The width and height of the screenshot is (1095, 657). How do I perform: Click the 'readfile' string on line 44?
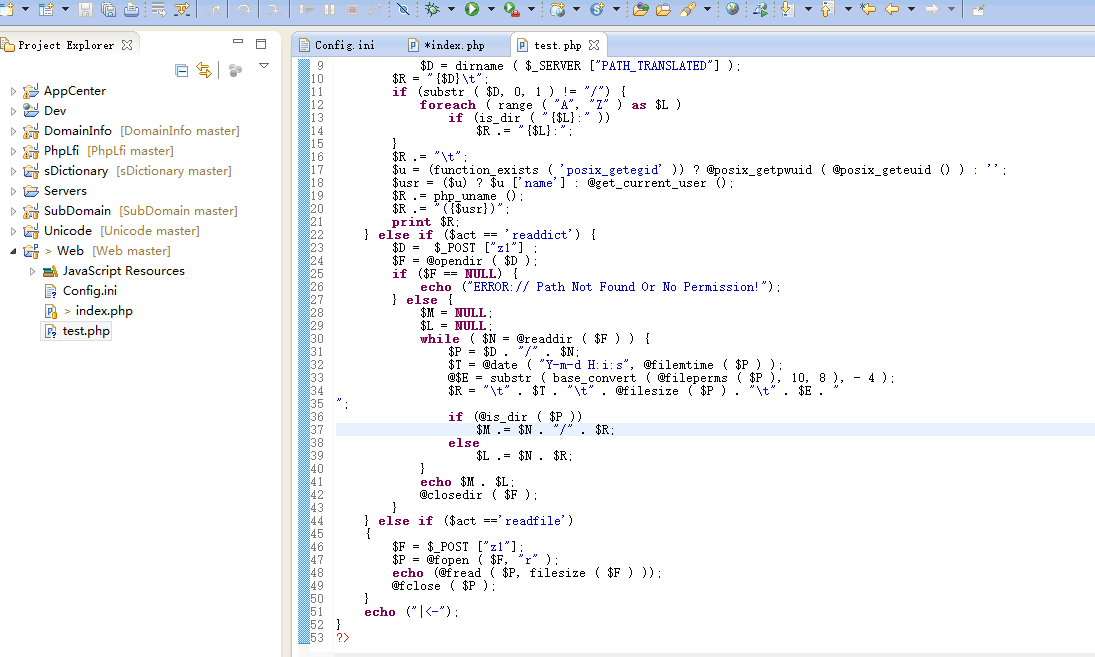point(536,521)
